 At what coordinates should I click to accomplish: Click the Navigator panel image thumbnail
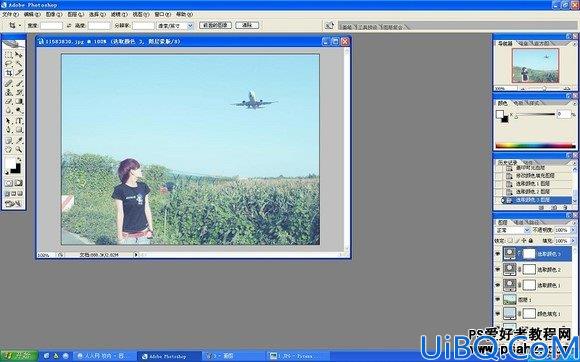click(x=535, y=66)
